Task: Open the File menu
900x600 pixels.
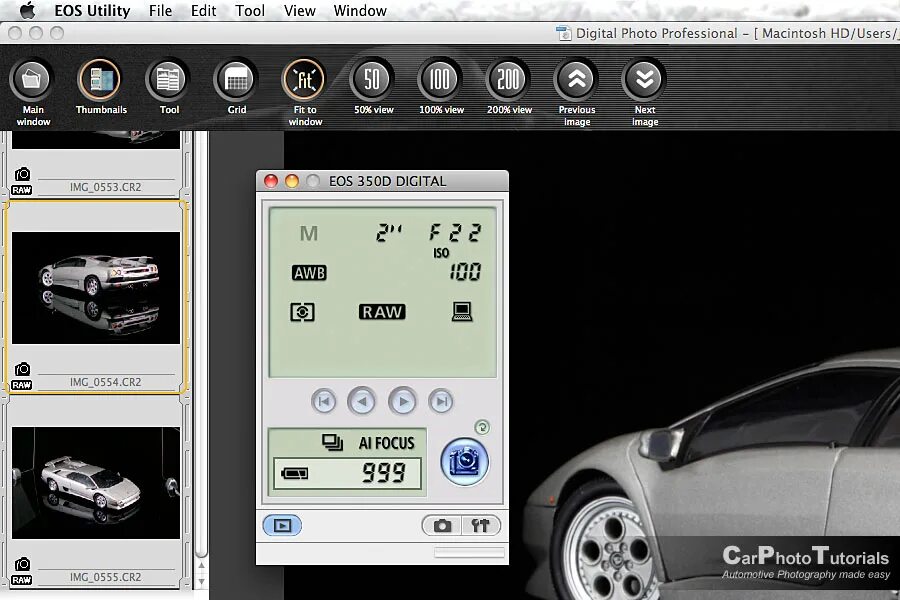Action: pos(160,10)
